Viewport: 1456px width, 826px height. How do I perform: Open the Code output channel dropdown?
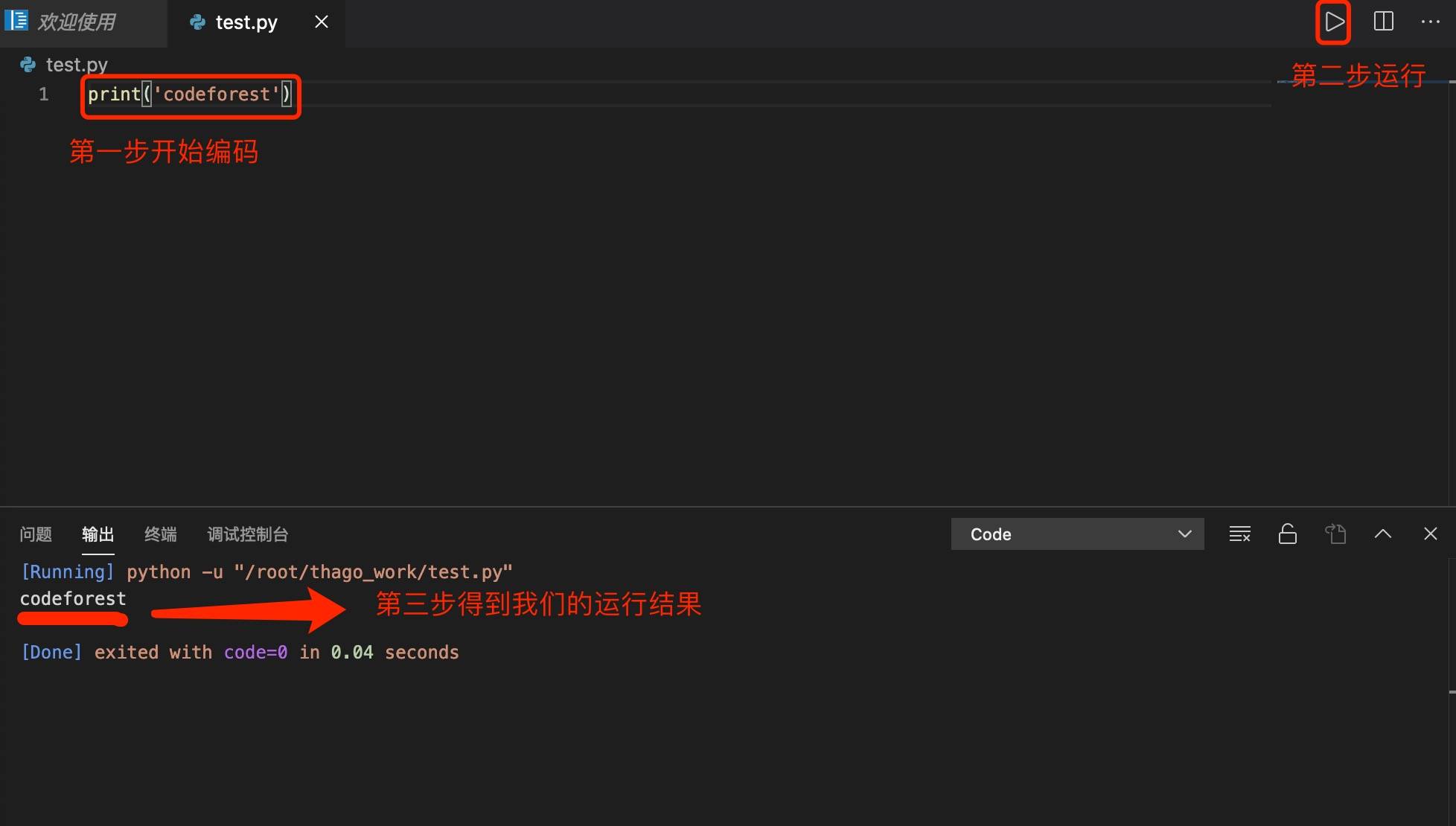pos(1077,534)
